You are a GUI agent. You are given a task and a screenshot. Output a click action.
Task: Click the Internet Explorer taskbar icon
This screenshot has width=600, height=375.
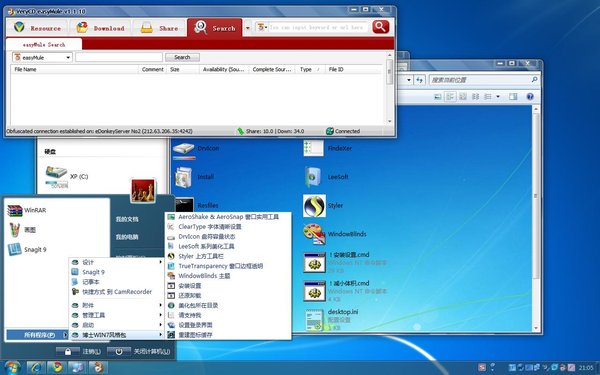36,367
